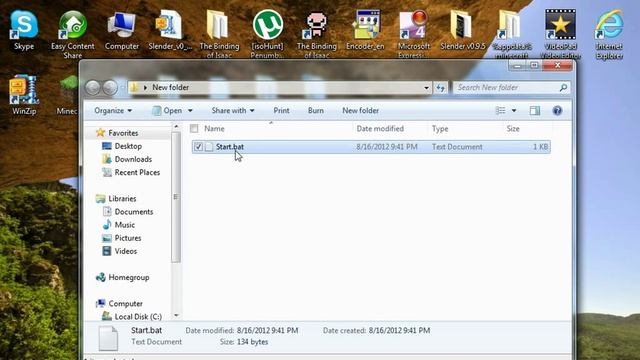Click the Change your view icon
Screen dimensions: 640x360
click(501, 111)
